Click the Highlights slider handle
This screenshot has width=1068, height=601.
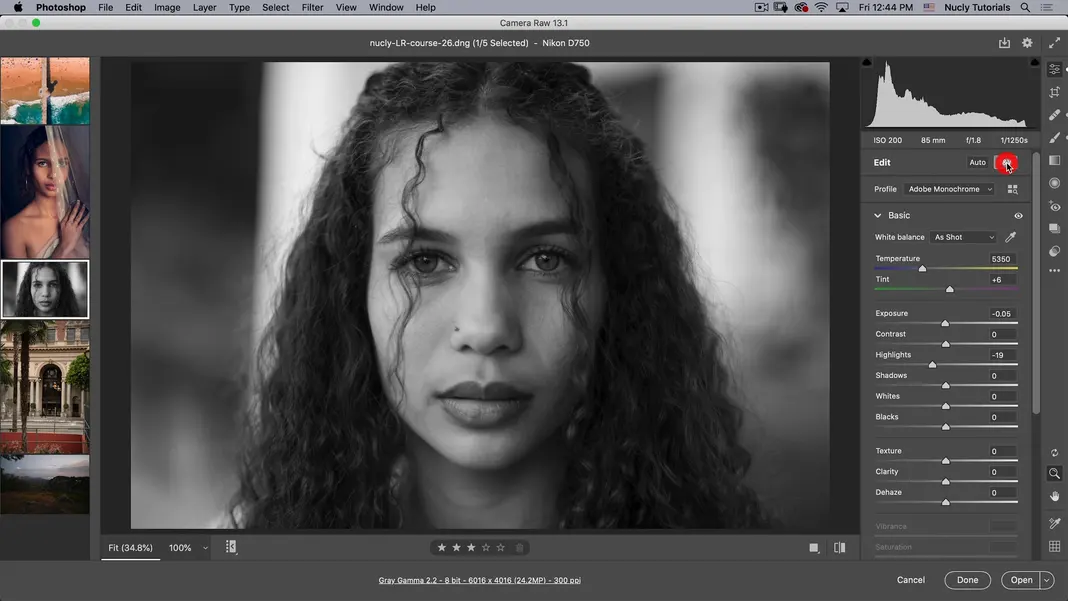click(932, 365)
